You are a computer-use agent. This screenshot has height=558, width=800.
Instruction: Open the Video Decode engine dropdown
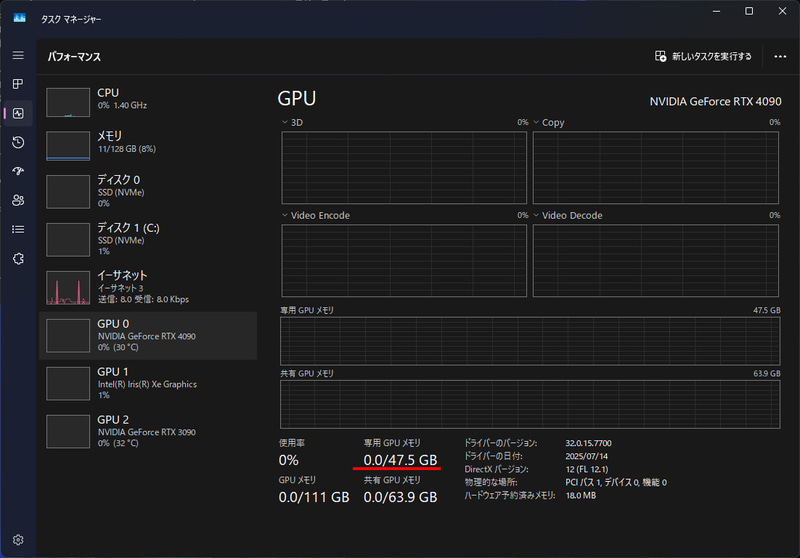[x=568, y=215]
